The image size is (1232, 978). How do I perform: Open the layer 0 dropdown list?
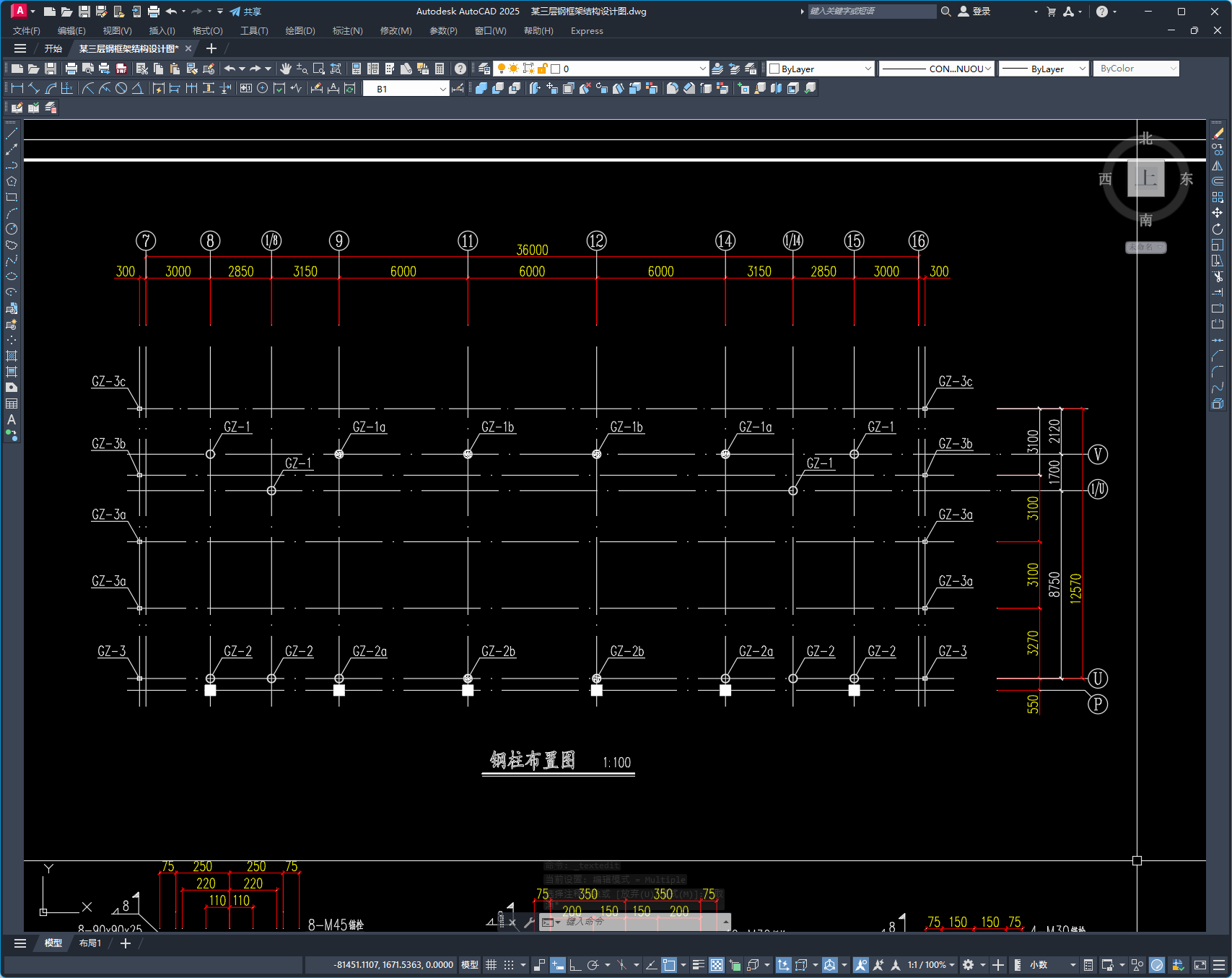(x=600, y=69)
